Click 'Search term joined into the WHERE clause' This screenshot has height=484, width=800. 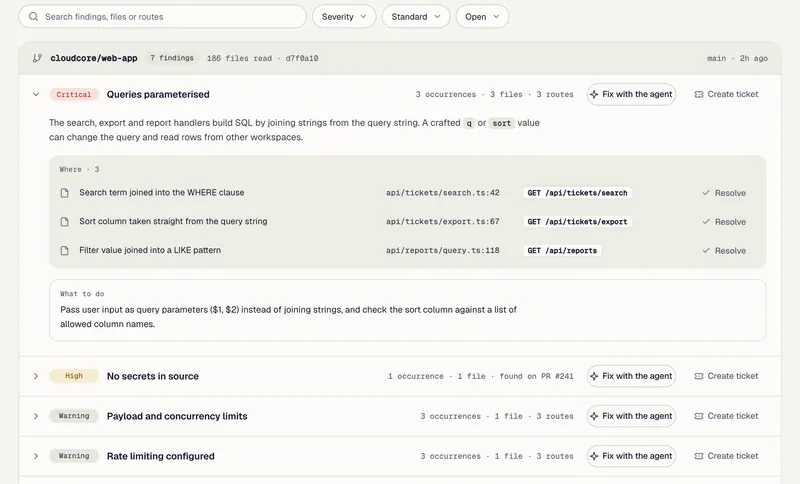tap(162, 193)
